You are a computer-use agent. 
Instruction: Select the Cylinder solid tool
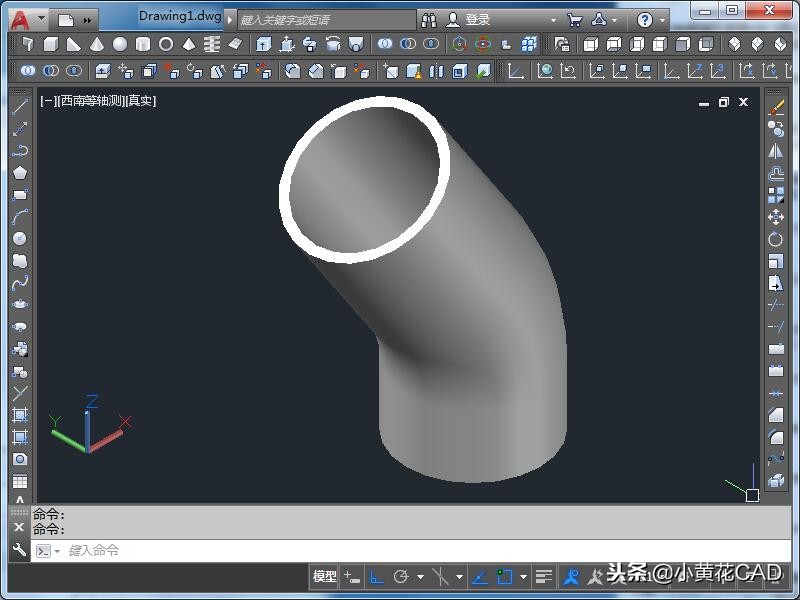coord(143,45)
